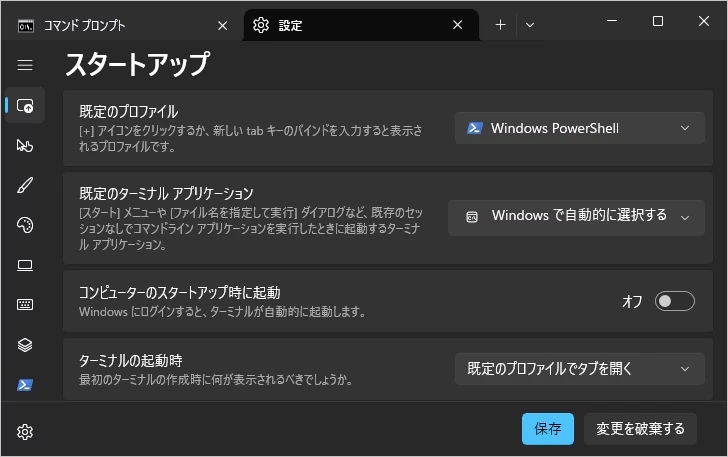Close the 設定 tab
728x457 pixels.
pyautogui.click(x=457, y=25)
